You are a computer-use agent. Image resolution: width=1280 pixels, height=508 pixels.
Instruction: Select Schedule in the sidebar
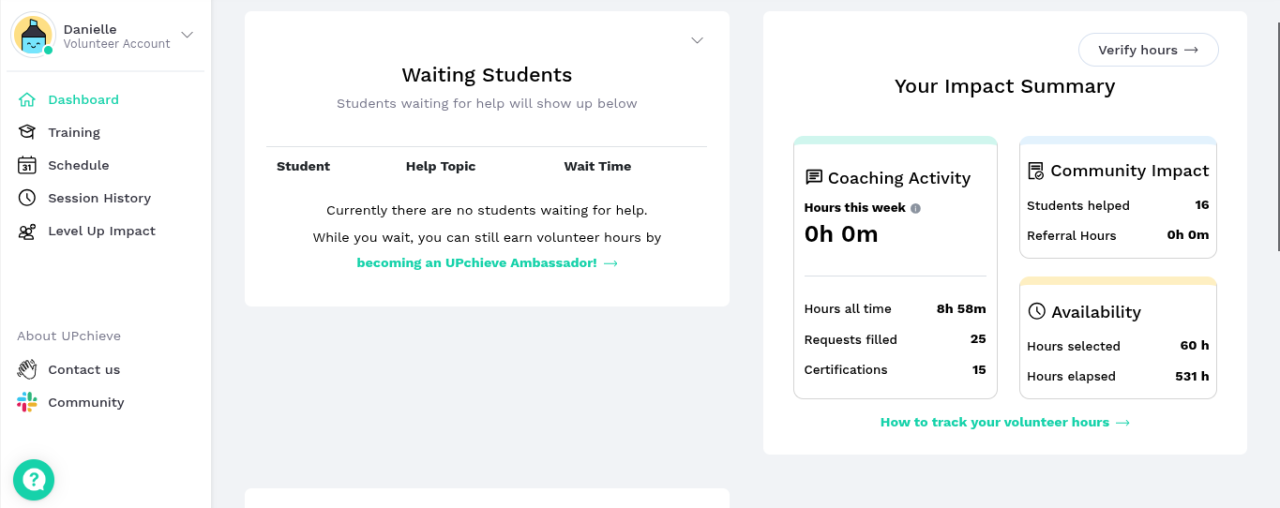[78, 165]
